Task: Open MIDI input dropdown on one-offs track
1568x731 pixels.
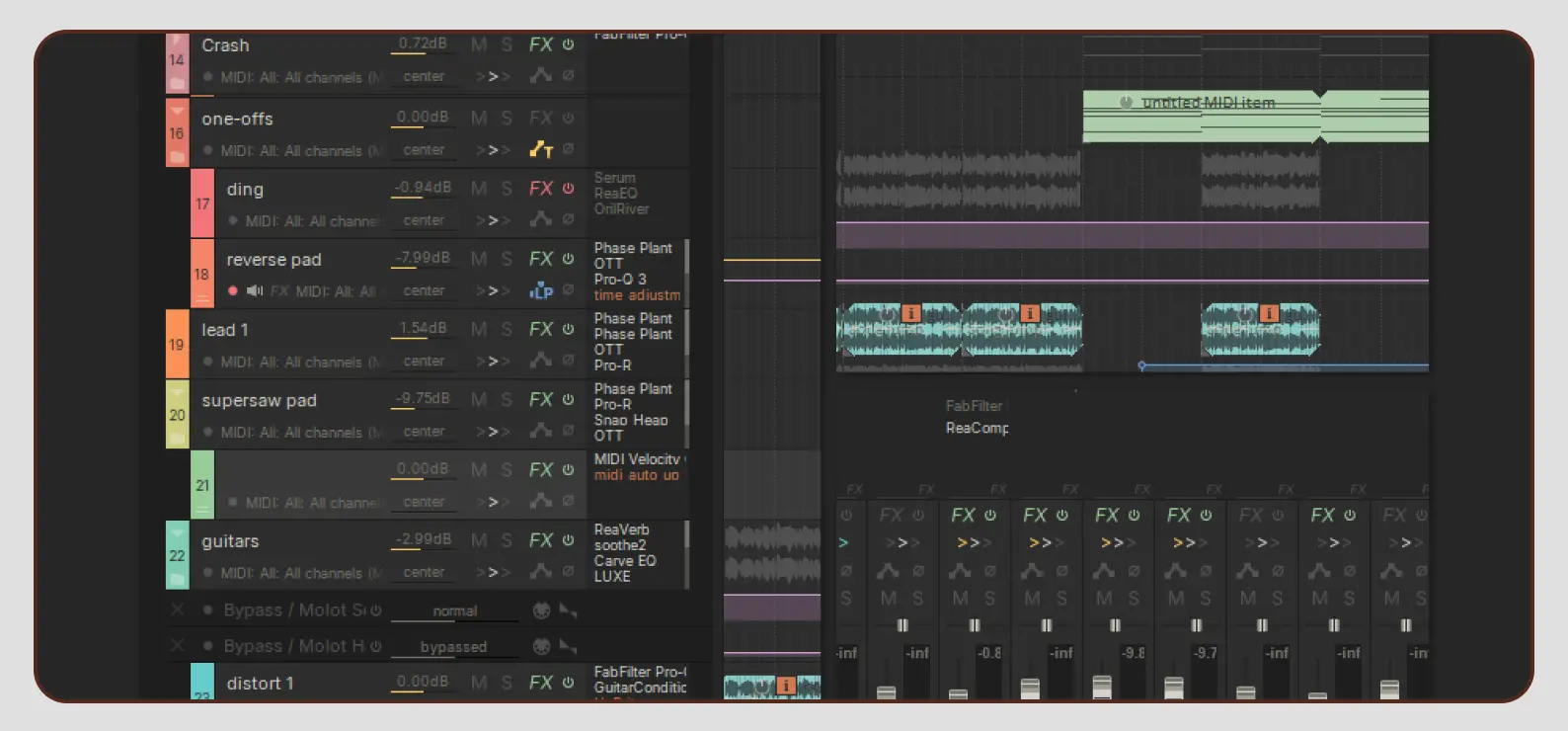Action: click(302, 150)
